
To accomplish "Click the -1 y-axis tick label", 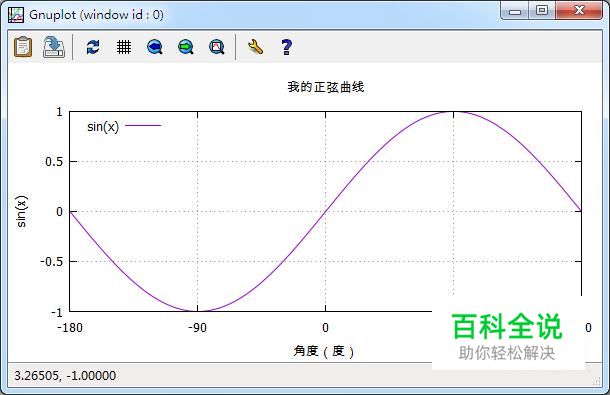I will tap(57, 312).
